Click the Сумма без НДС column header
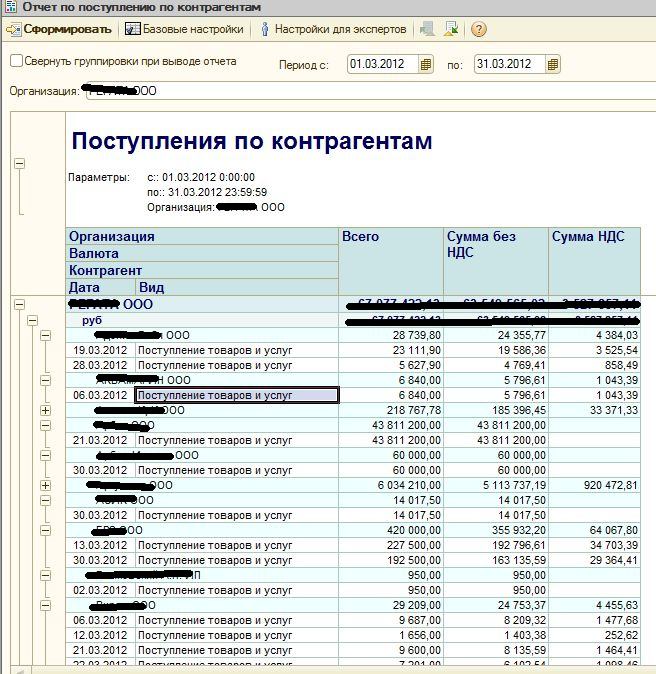The height and width of the screenshot is (674, 656). pyautogui.click(x=496, y=261)
